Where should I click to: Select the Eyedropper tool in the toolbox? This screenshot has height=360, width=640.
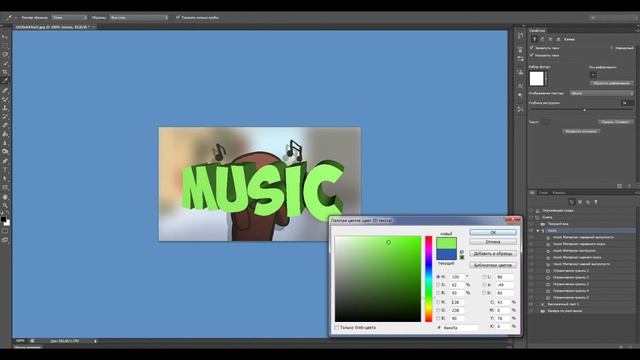pyautogui.click(x=5, y=81)
